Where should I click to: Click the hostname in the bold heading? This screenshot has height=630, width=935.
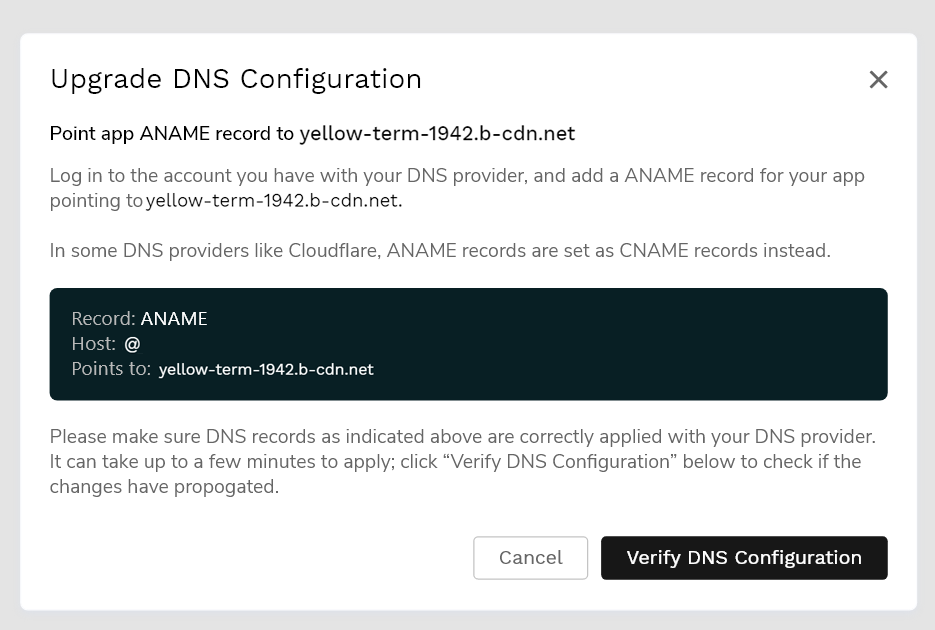(x=437, y=134)
